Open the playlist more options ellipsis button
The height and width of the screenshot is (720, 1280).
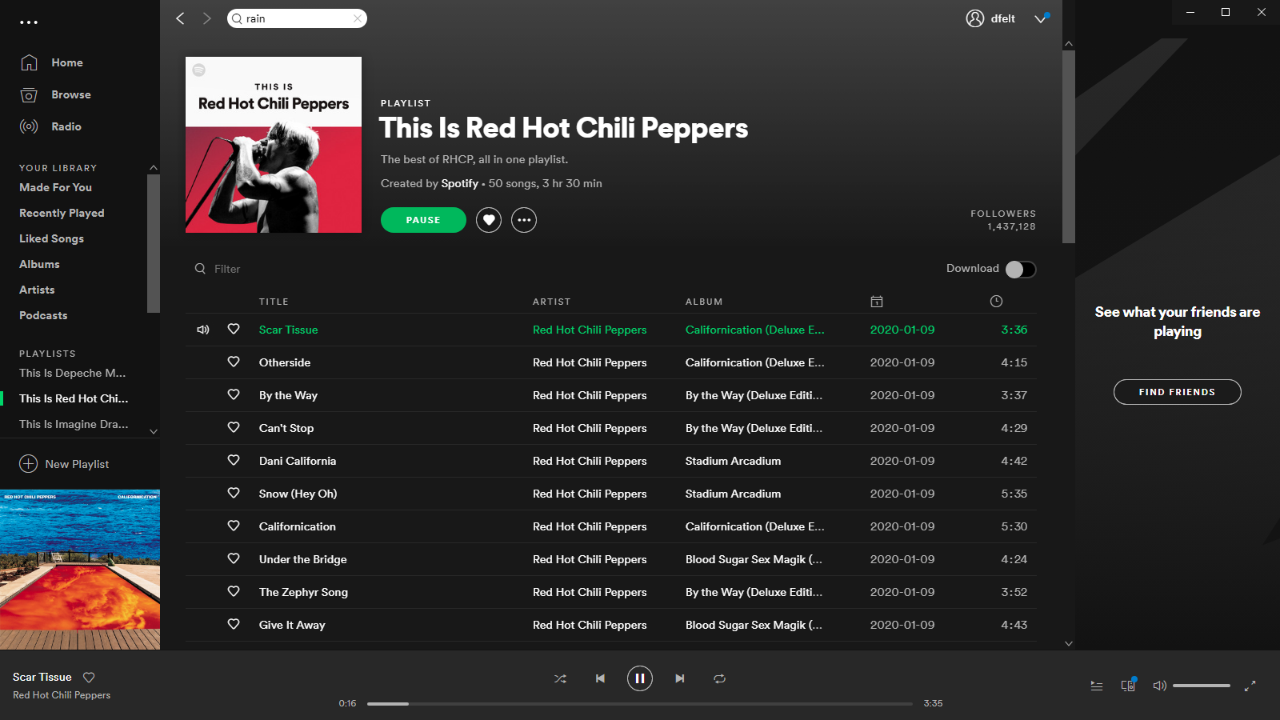[x=524, y=220]
